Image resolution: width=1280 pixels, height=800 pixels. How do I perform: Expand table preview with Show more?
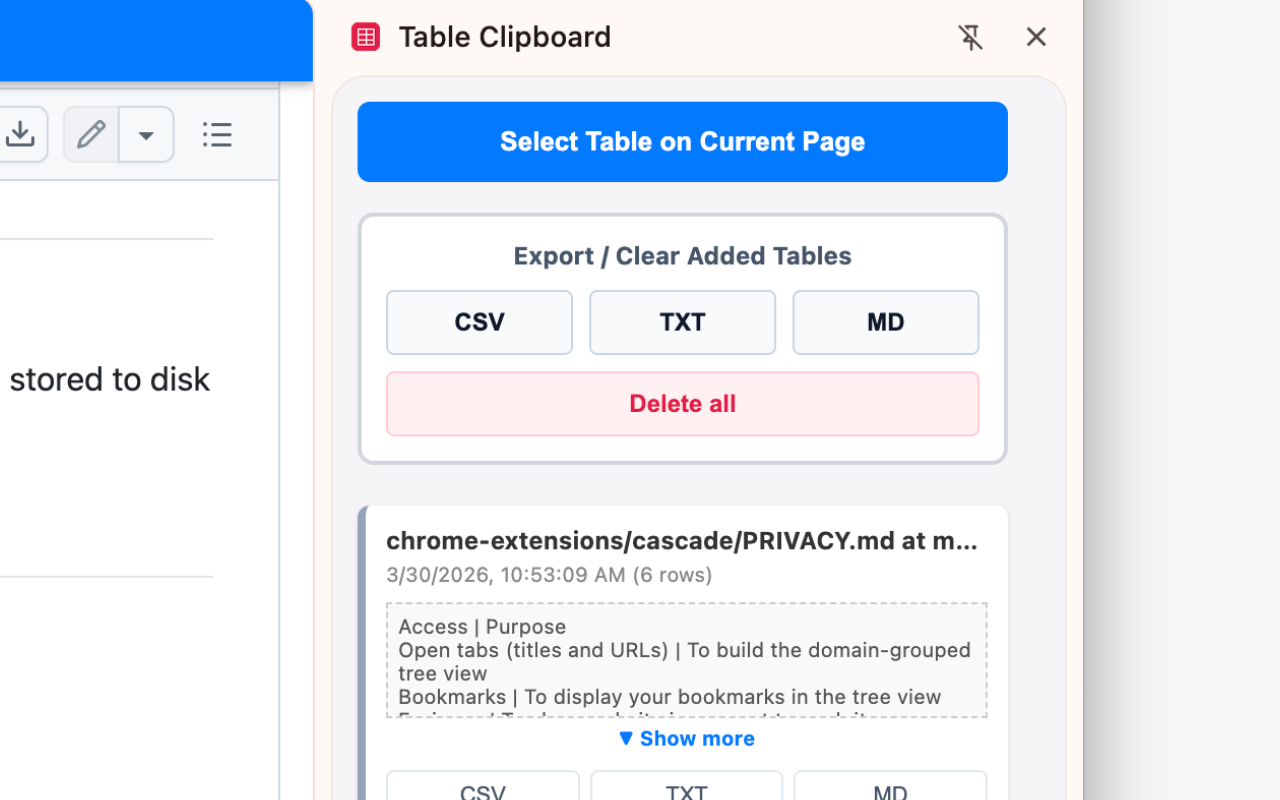tap(686, 738)
